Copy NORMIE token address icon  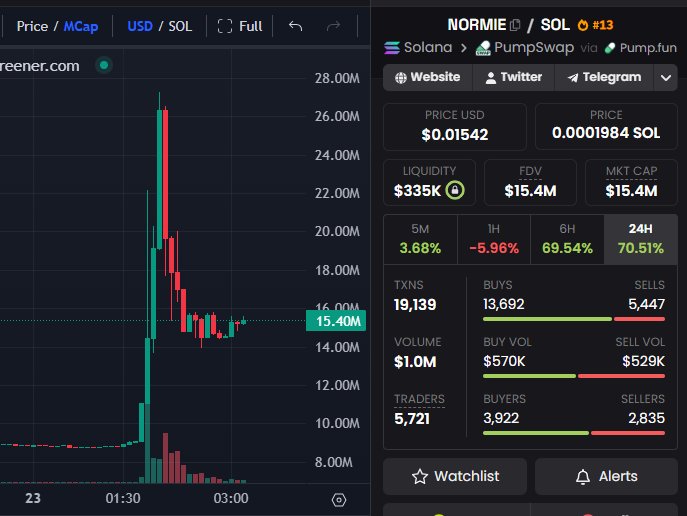click(515, 25)
